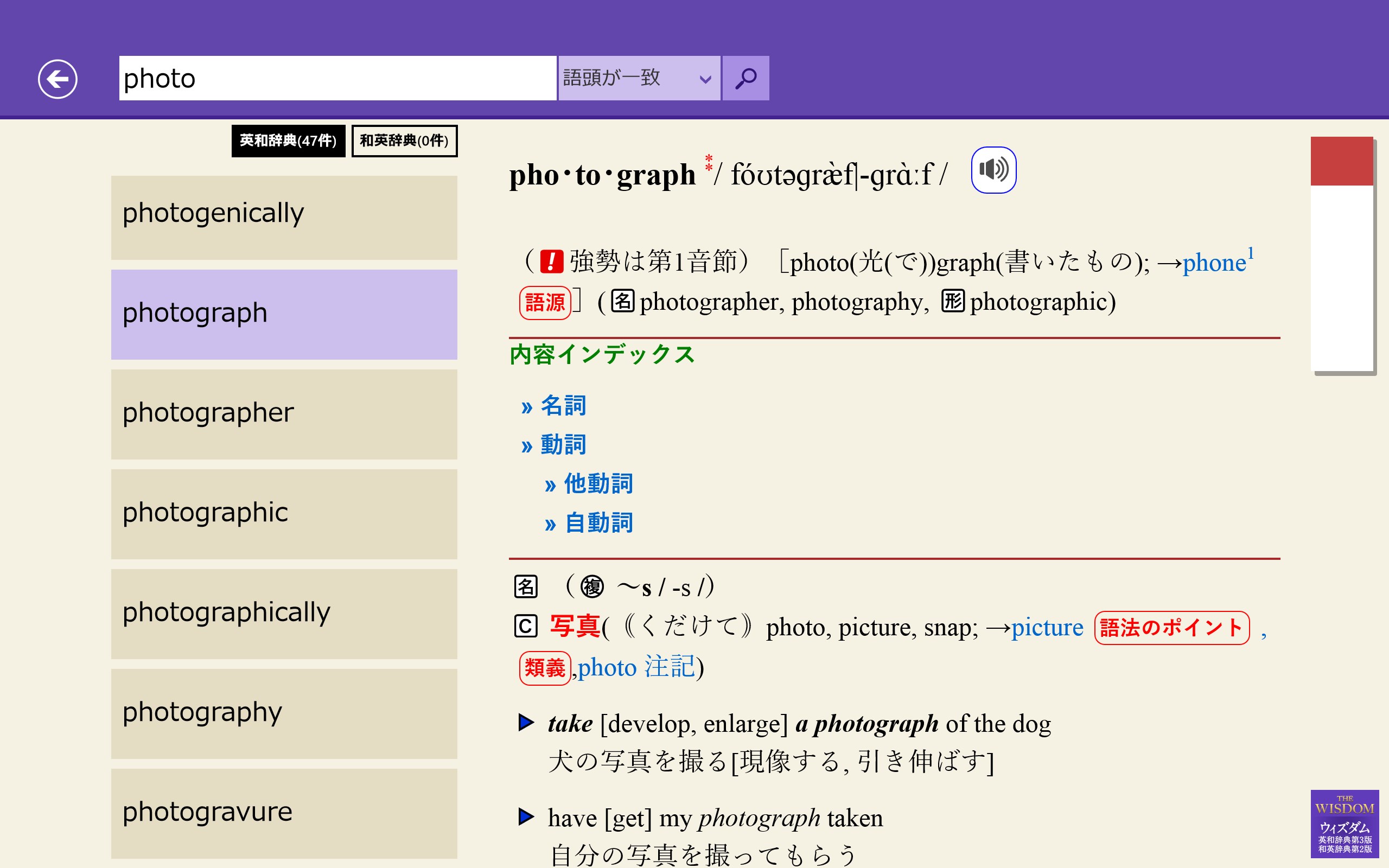Click the red 語源 etymology badge
The image size is (1389, 868).
(544, 303)
